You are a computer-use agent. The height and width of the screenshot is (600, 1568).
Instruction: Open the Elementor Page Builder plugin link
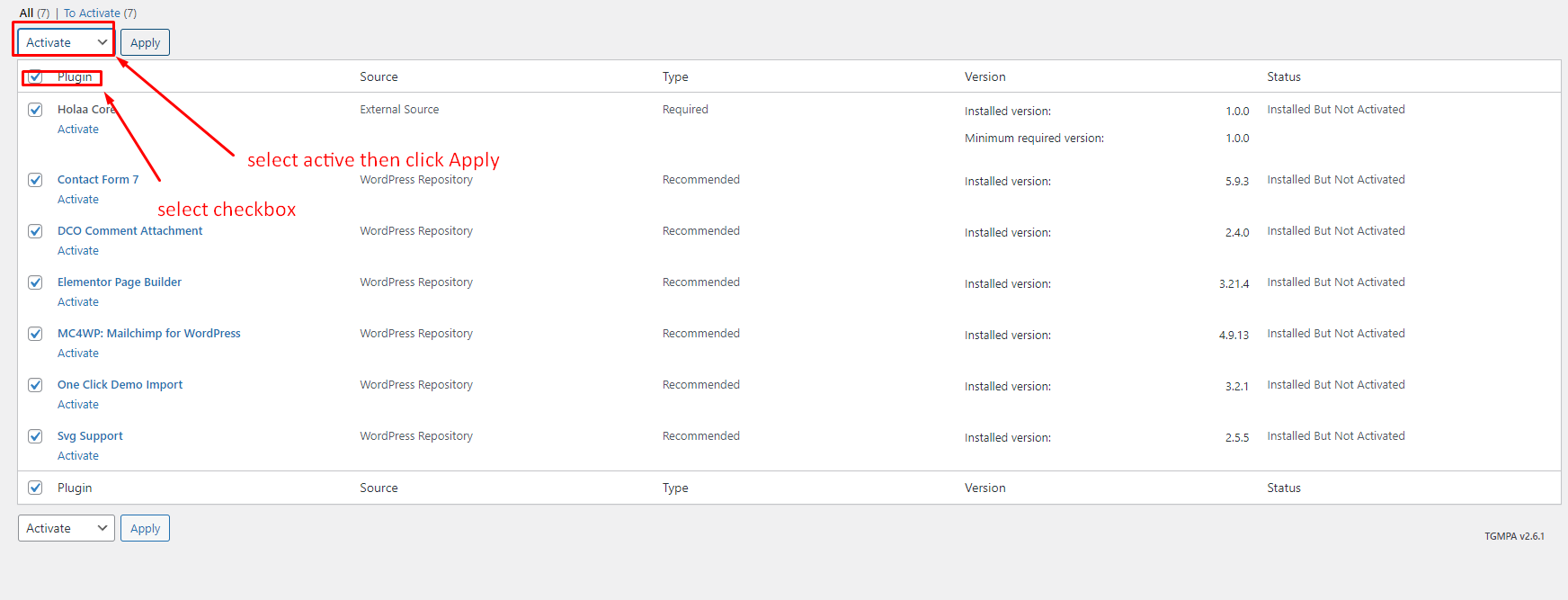[119, 282]
